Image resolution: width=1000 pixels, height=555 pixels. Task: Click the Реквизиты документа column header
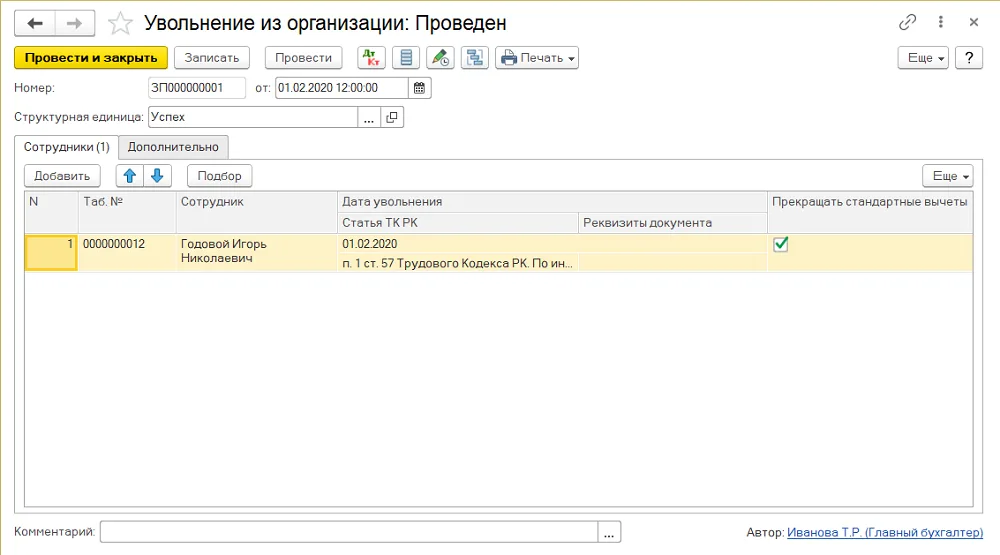pyautogui.click(x=672, y=223)
